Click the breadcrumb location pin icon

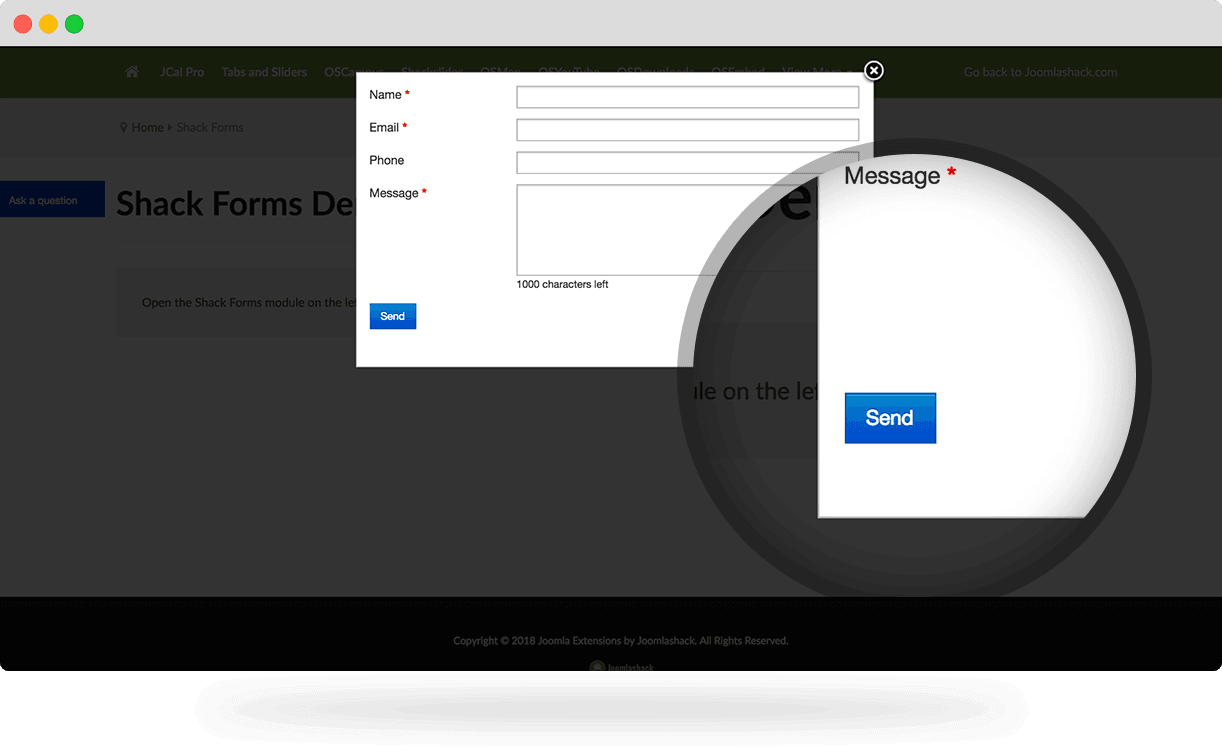[x=124, y=128]
